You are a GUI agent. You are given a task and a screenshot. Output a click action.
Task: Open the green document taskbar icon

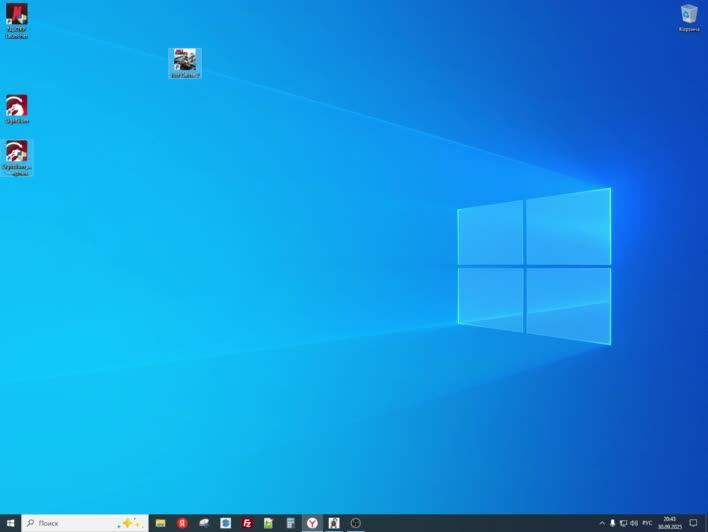(269, 523)
